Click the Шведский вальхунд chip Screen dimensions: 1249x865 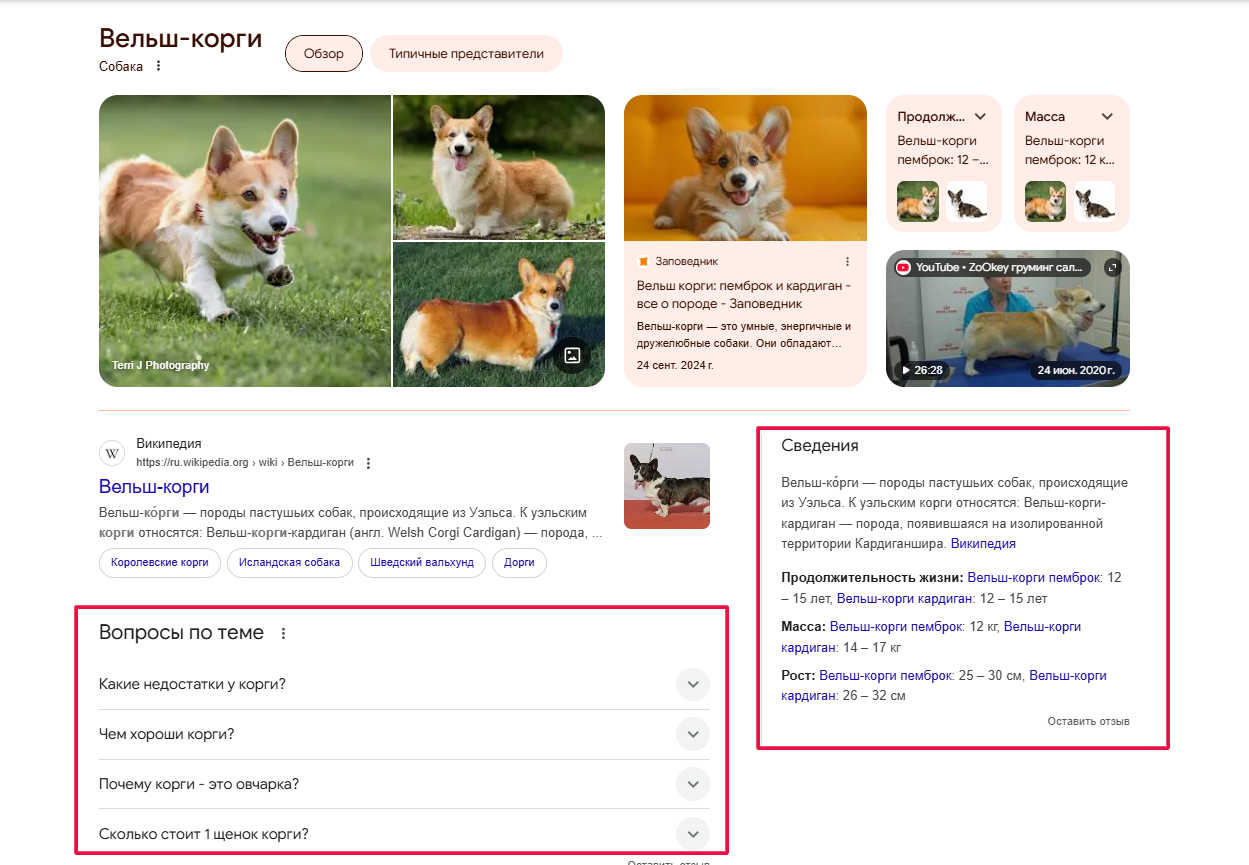421,563
